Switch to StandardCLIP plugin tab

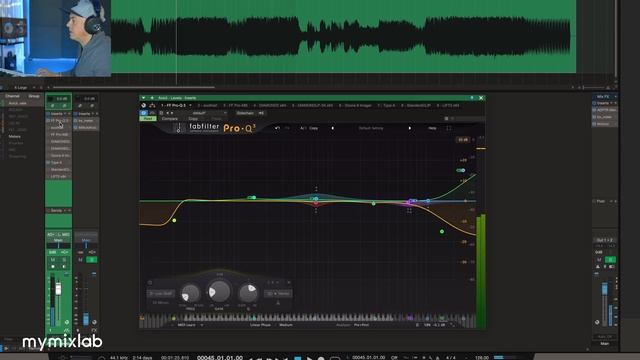416,105
